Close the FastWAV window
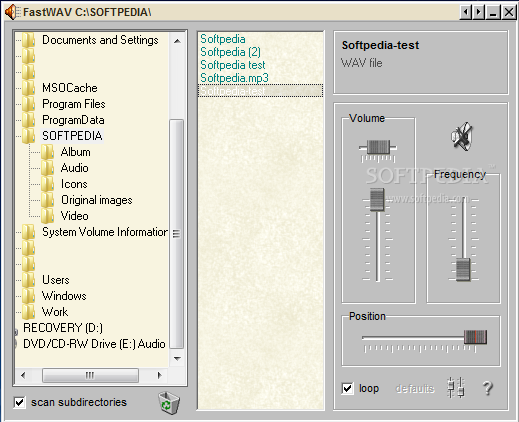The width and height of the screenshot is (519, 422). 509,12
